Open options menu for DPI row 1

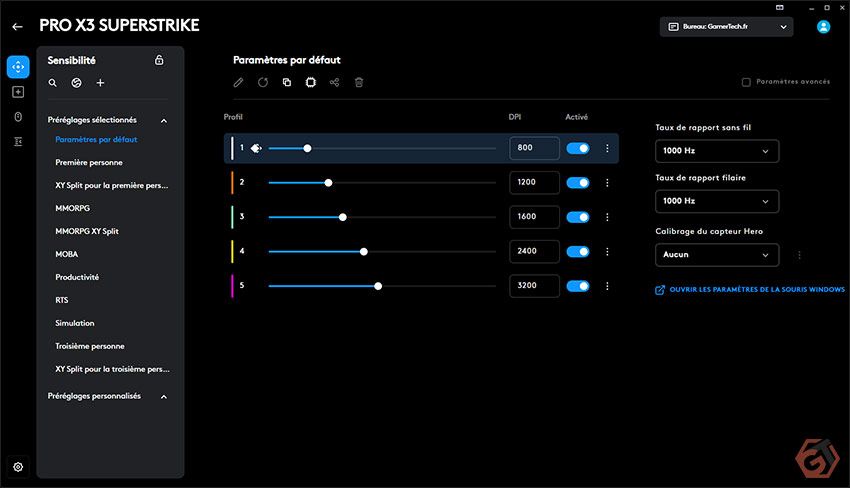point(607,148)
